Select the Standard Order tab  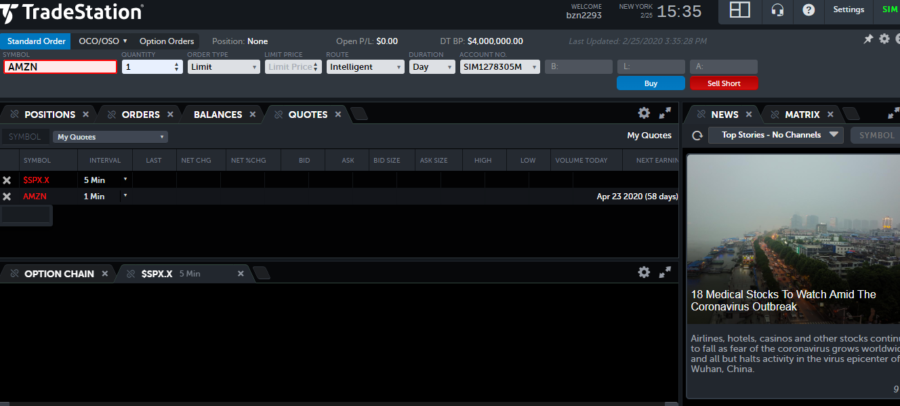click(36, 41)
